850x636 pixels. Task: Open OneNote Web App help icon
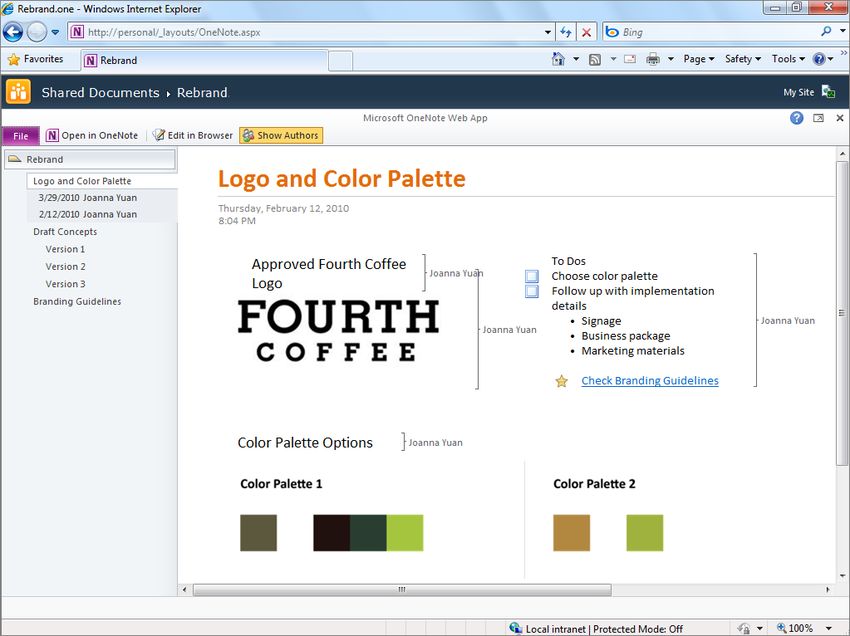(x=796, y=118)
